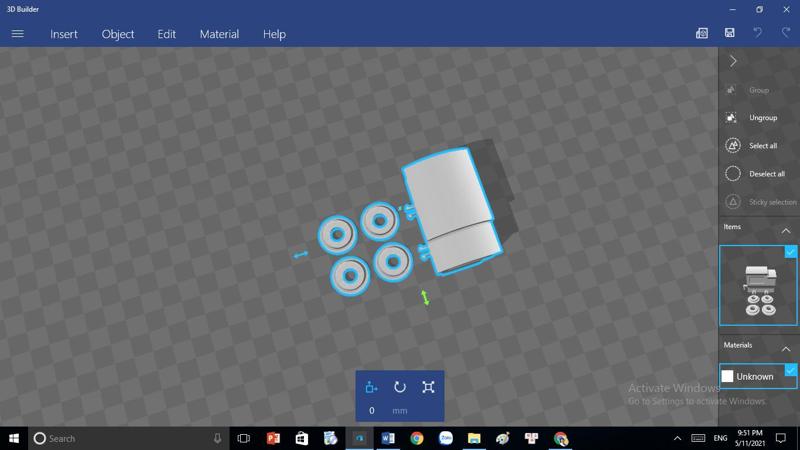The height and width of the screenshot is (450, 800).
Task: Click the taskbar microphone icon
Action: click(217, 438)
